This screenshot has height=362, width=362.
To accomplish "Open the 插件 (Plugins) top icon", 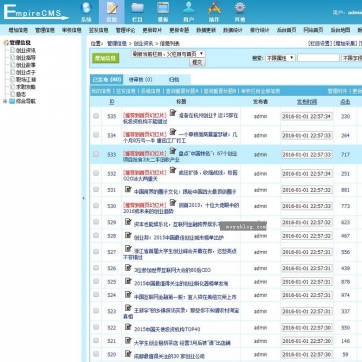I will point(214,12).
